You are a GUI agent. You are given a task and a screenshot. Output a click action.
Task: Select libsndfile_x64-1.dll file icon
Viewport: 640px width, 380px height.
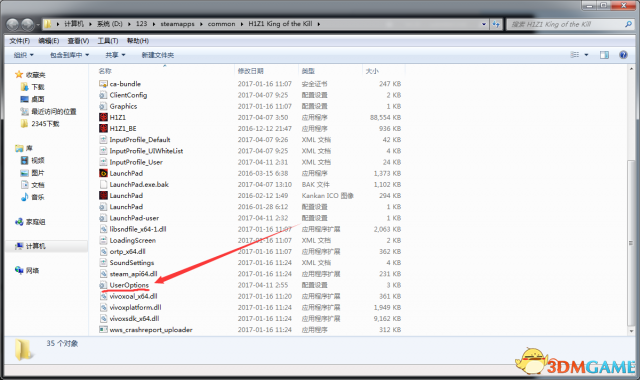tap(103, 229)
